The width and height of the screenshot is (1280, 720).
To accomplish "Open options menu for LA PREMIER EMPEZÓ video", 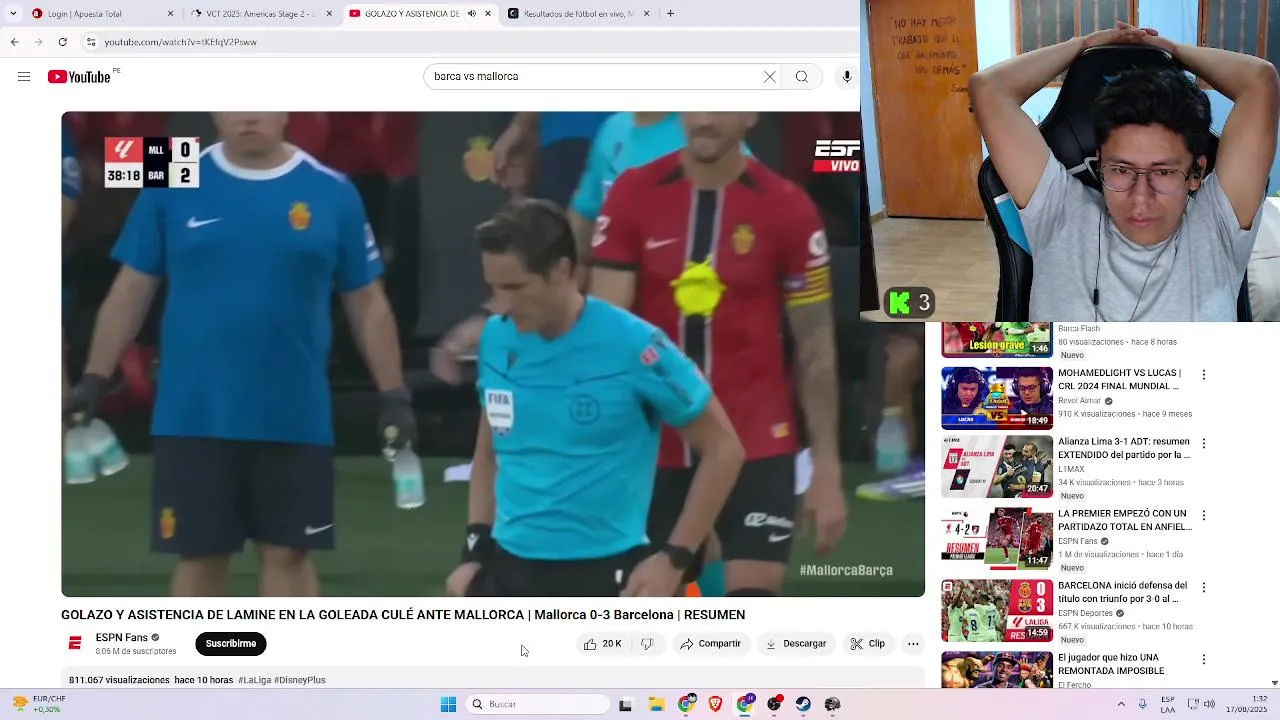I will [x=1204, y=515].
